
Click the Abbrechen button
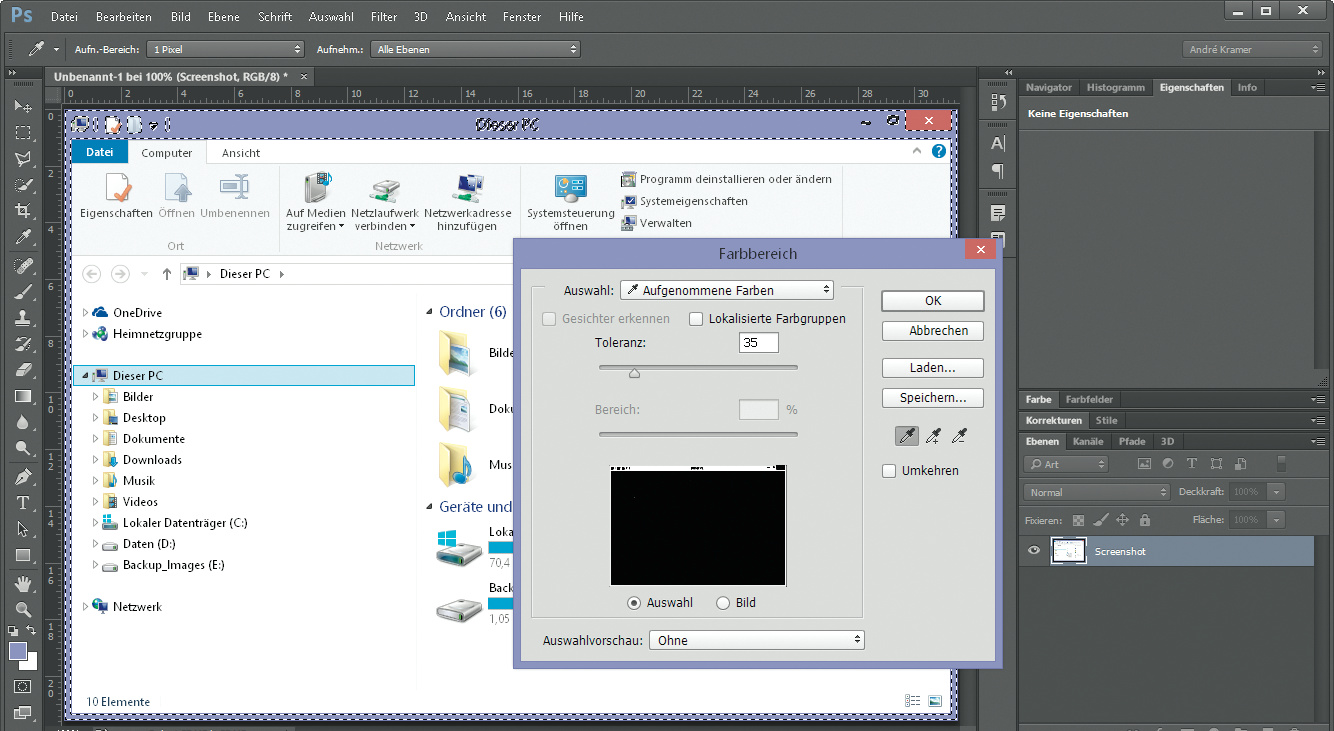932,331
